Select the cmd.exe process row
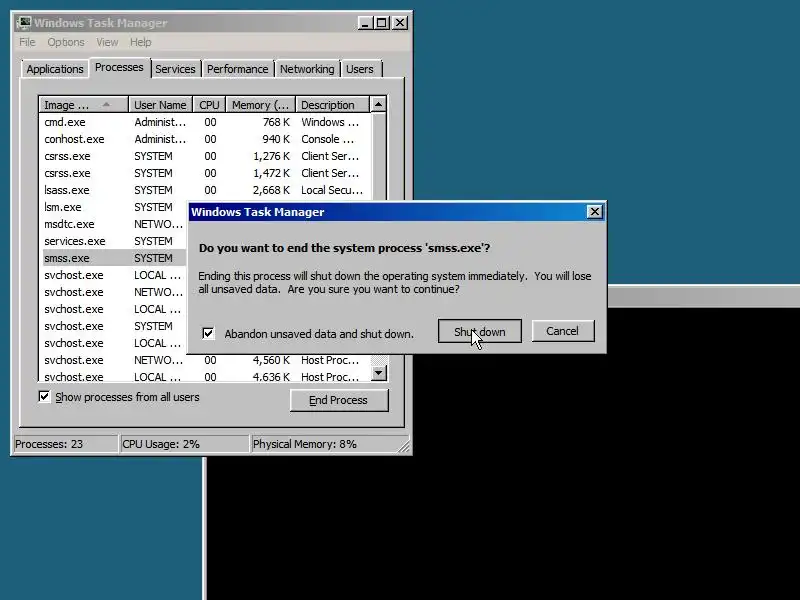800x600 pixels. click(x=205, y=122)
